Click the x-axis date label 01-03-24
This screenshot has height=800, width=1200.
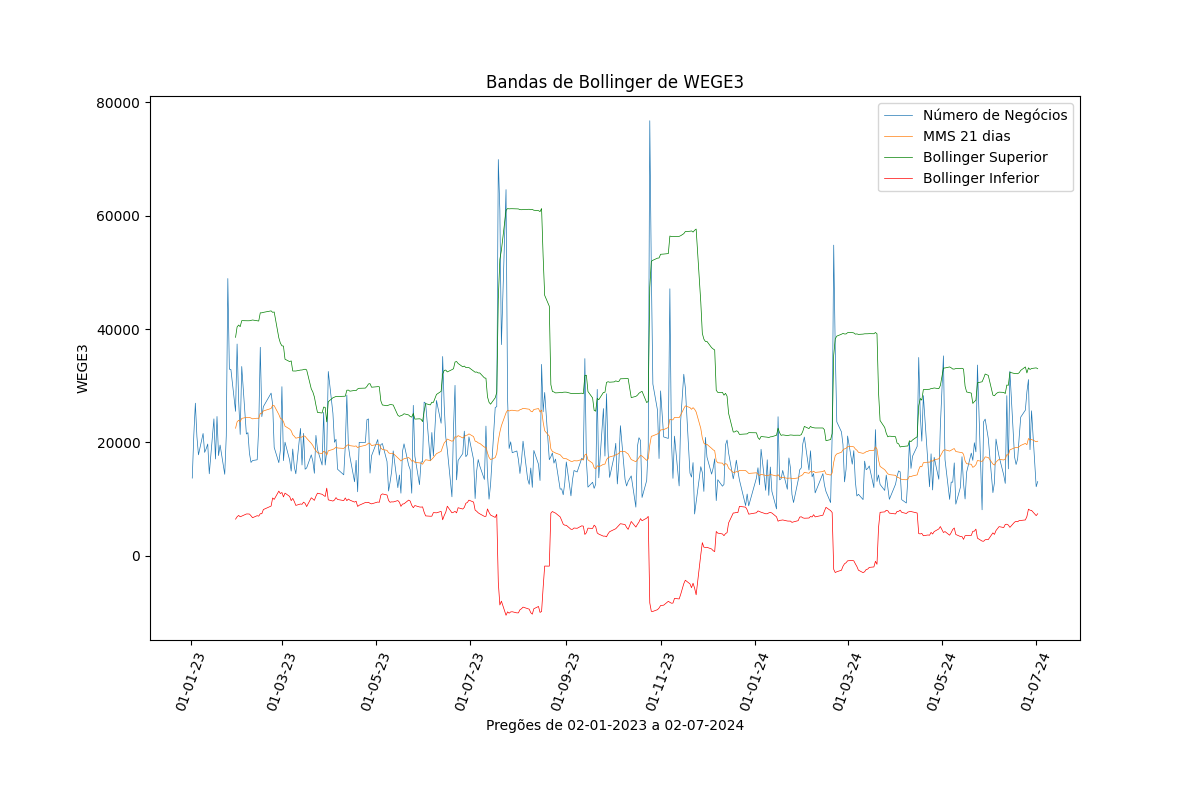tap(846, 681)
